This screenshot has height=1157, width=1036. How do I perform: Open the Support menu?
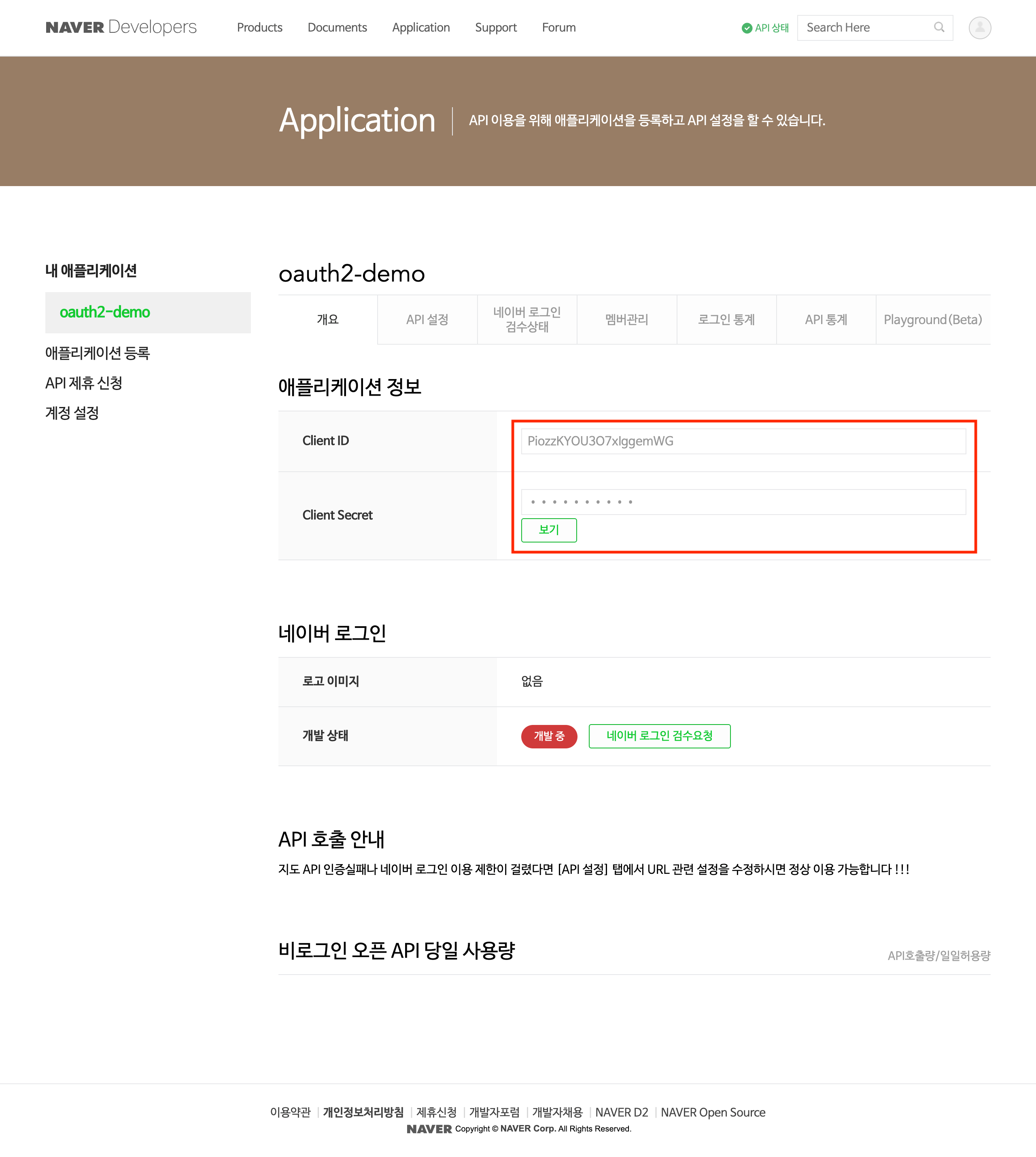tap(496, 28)
